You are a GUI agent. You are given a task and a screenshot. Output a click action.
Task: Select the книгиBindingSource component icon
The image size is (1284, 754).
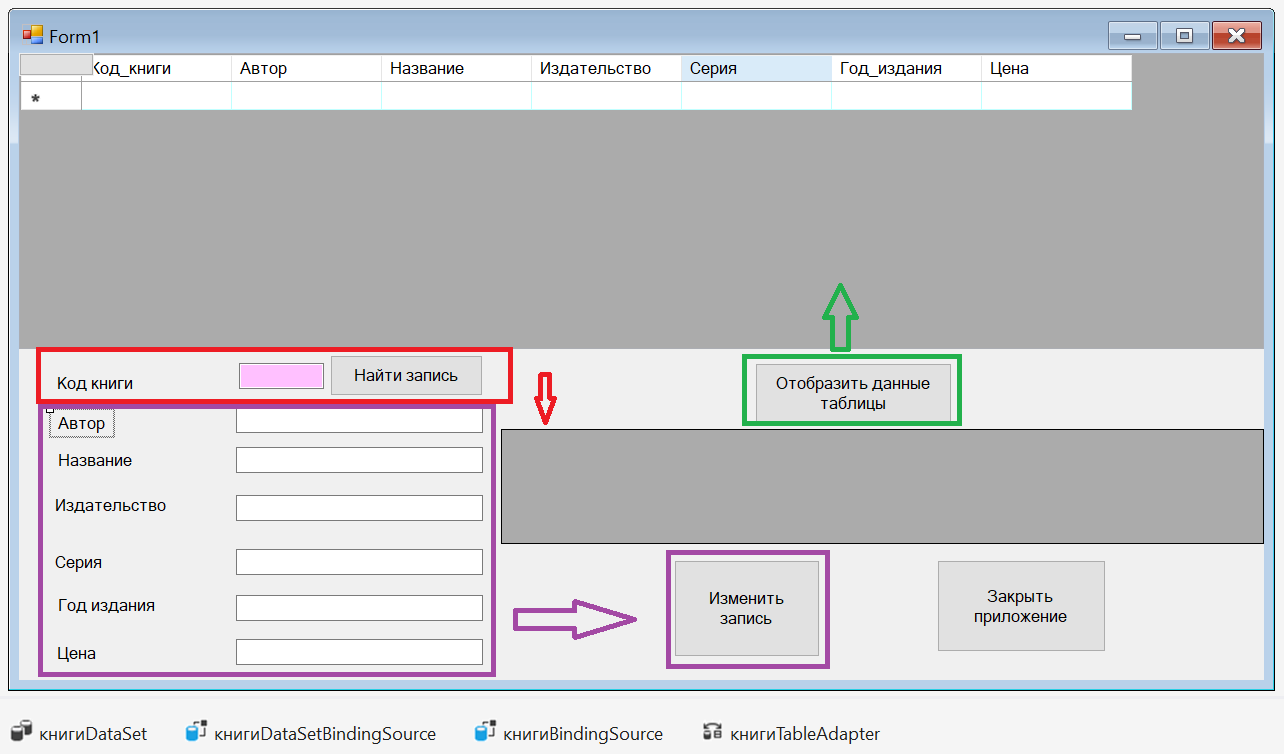tap(486, 733)
